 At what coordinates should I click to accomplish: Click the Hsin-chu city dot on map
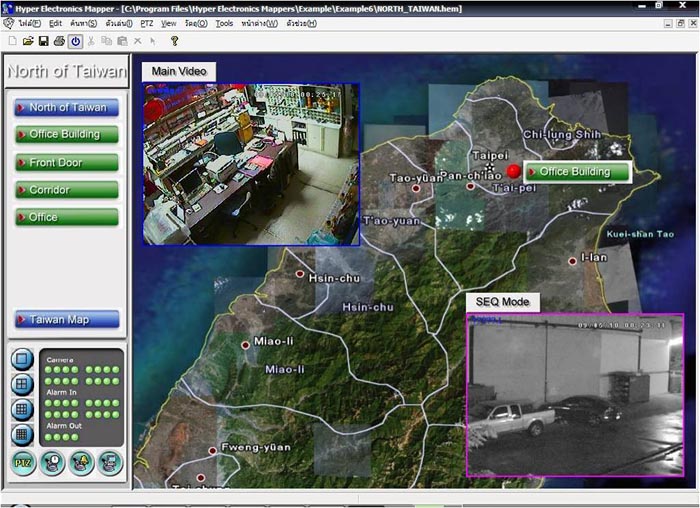tap(300, 274)
